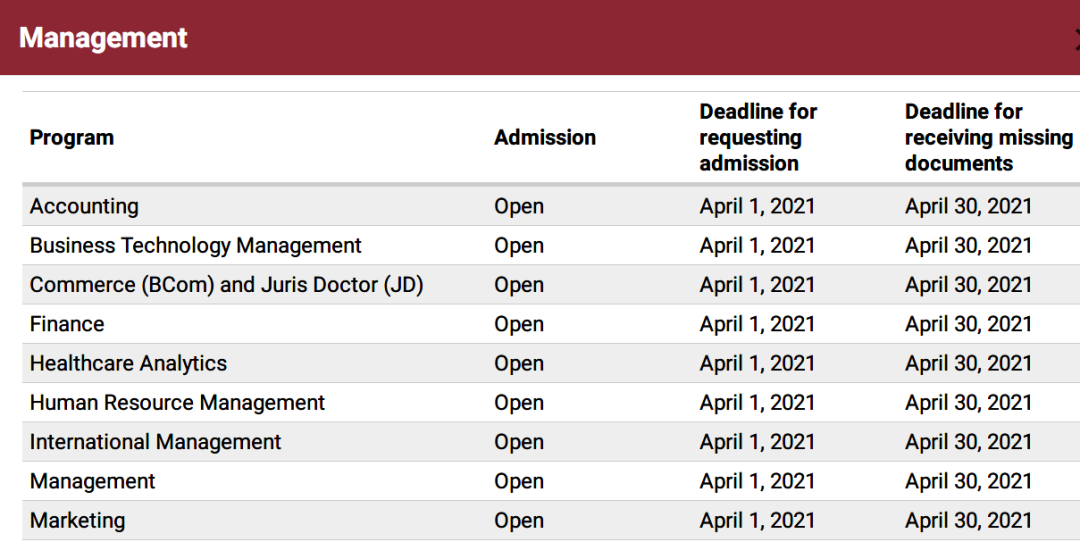Viewport: 1080px width, 542px height.
Task: Click Deadline for requesting admission header
Action: pos(758,138)
